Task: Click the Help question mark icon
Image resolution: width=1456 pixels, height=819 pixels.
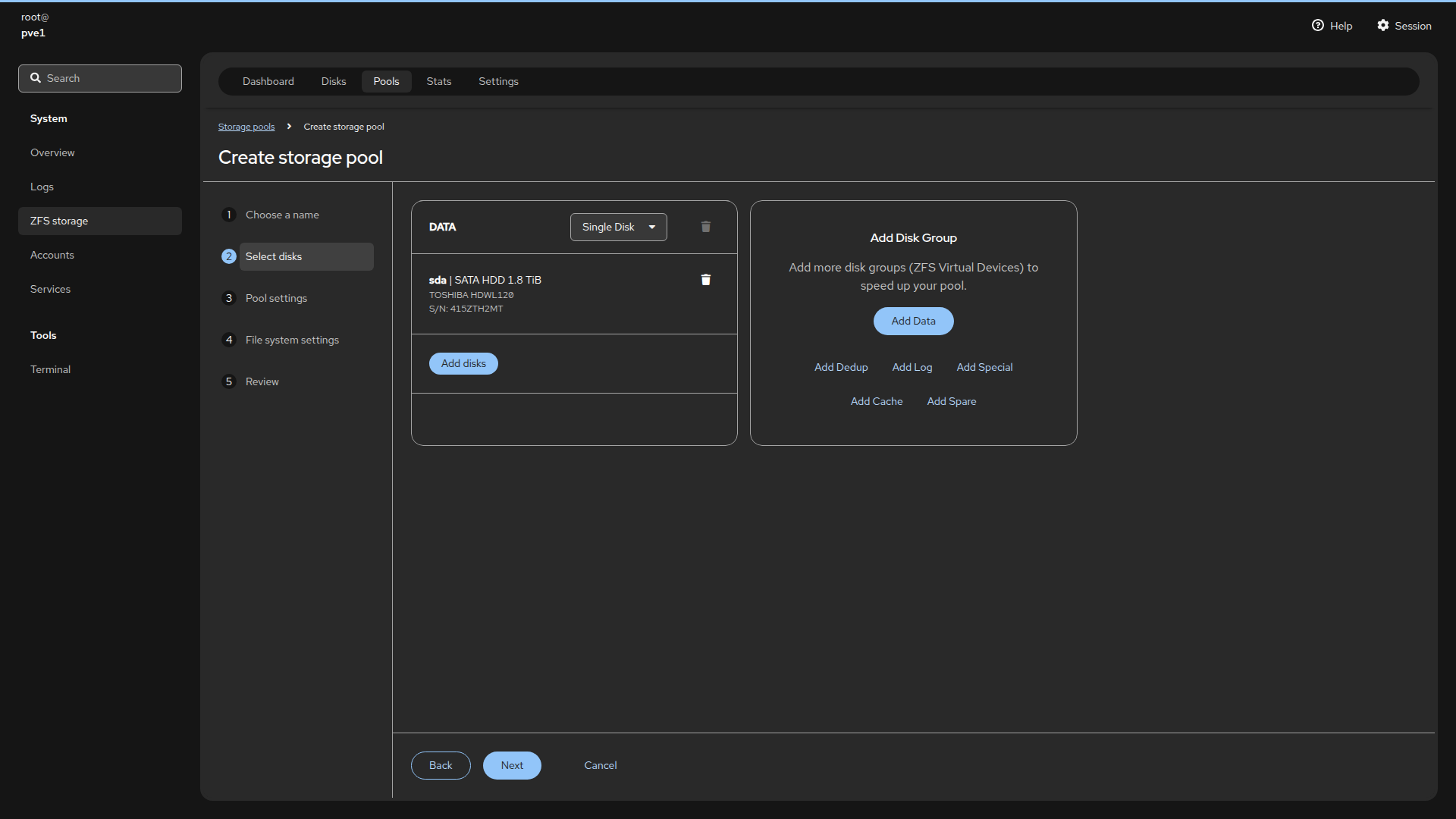Action: point(1317,26)
